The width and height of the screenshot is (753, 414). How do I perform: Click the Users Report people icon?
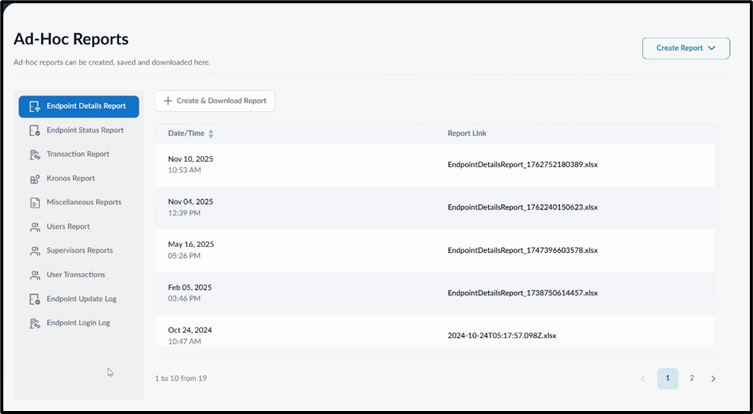pyautogui.click(x=35, y=227)
